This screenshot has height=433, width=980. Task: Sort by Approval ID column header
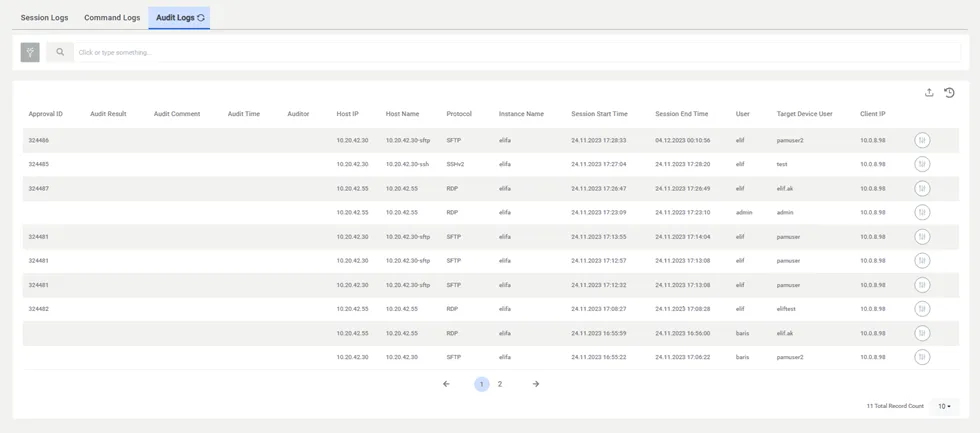46,114
